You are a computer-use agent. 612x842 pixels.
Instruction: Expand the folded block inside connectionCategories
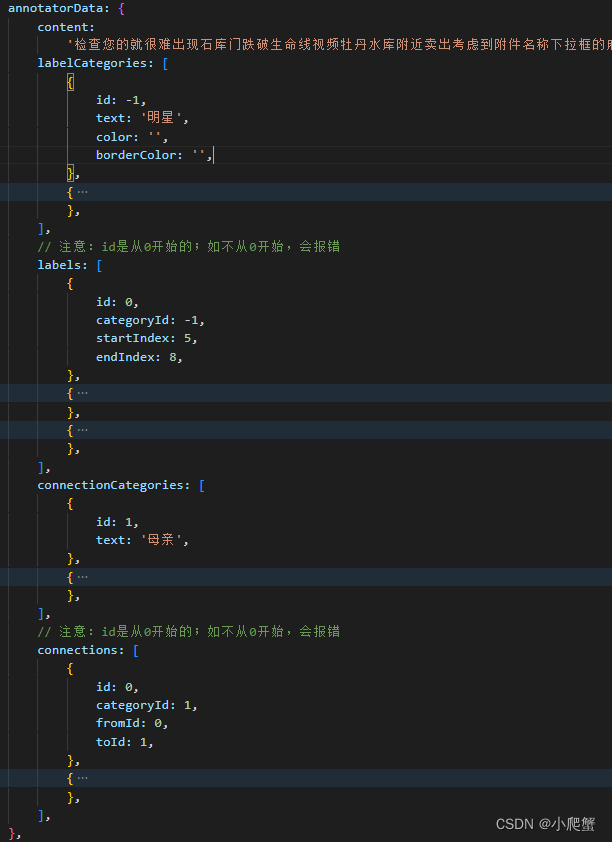coord(82,577)
